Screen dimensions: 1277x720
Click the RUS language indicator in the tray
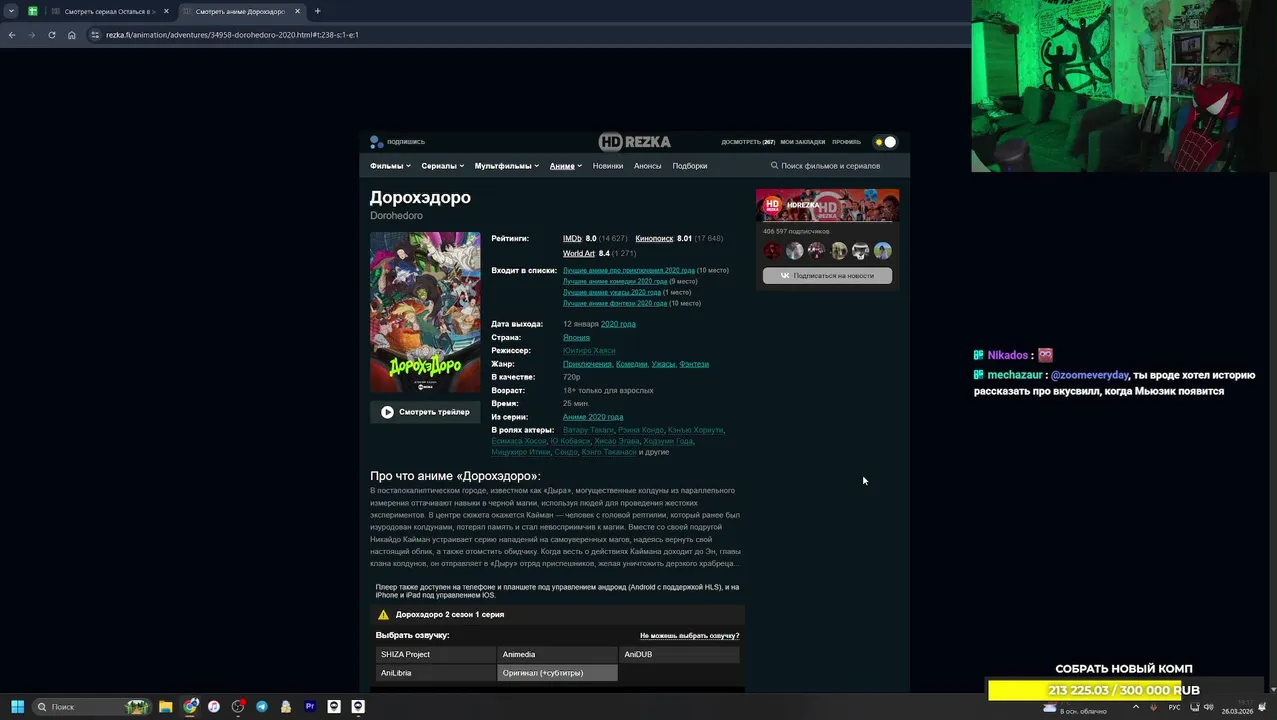[1175, 708]
